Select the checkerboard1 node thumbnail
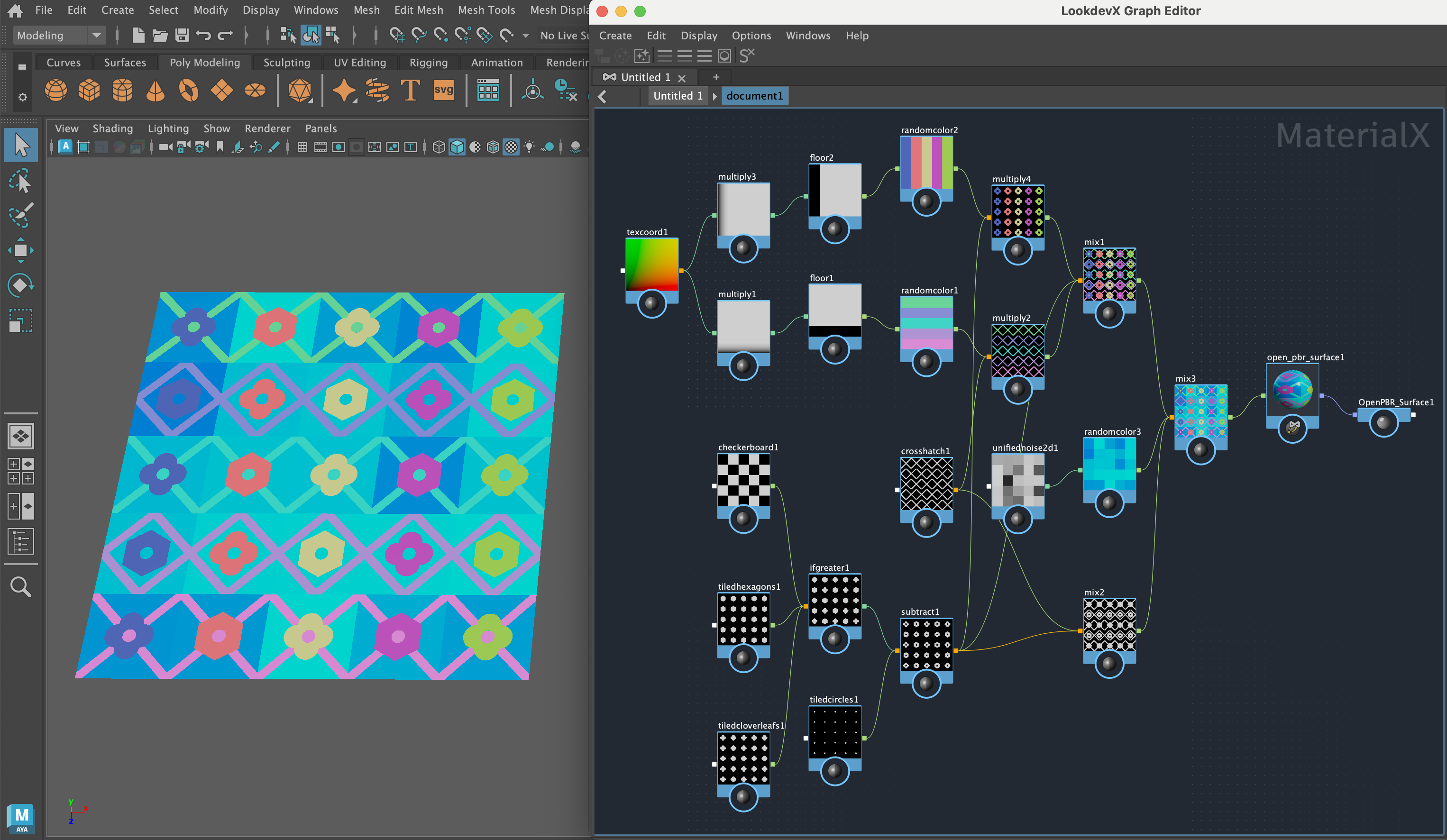The height and width of the screenshot is (840, 1447). coord(743,480)
